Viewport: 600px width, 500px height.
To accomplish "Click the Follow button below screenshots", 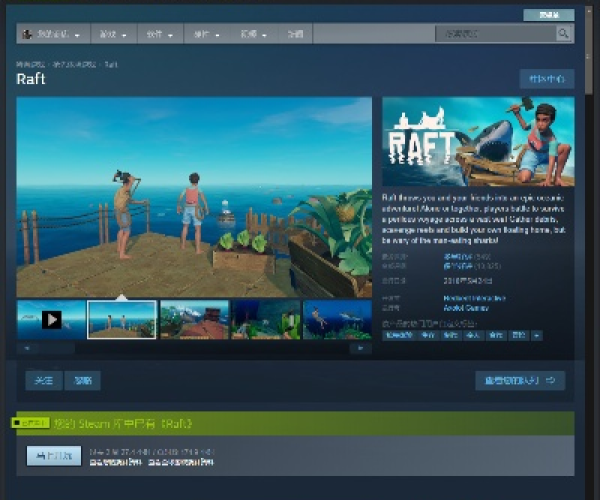I will click(43, 381).
